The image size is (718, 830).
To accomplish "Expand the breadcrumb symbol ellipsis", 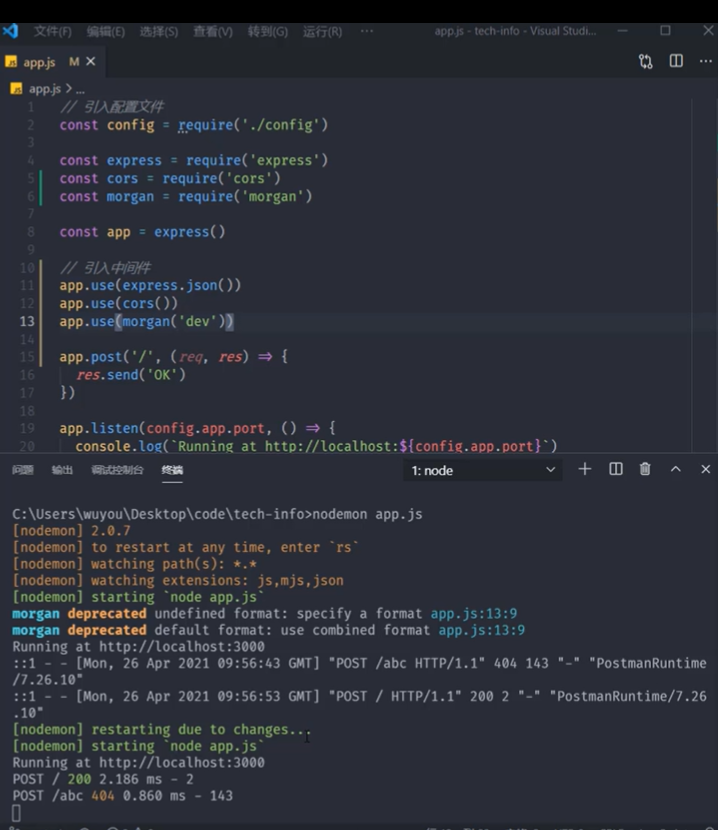I will 80,90.
